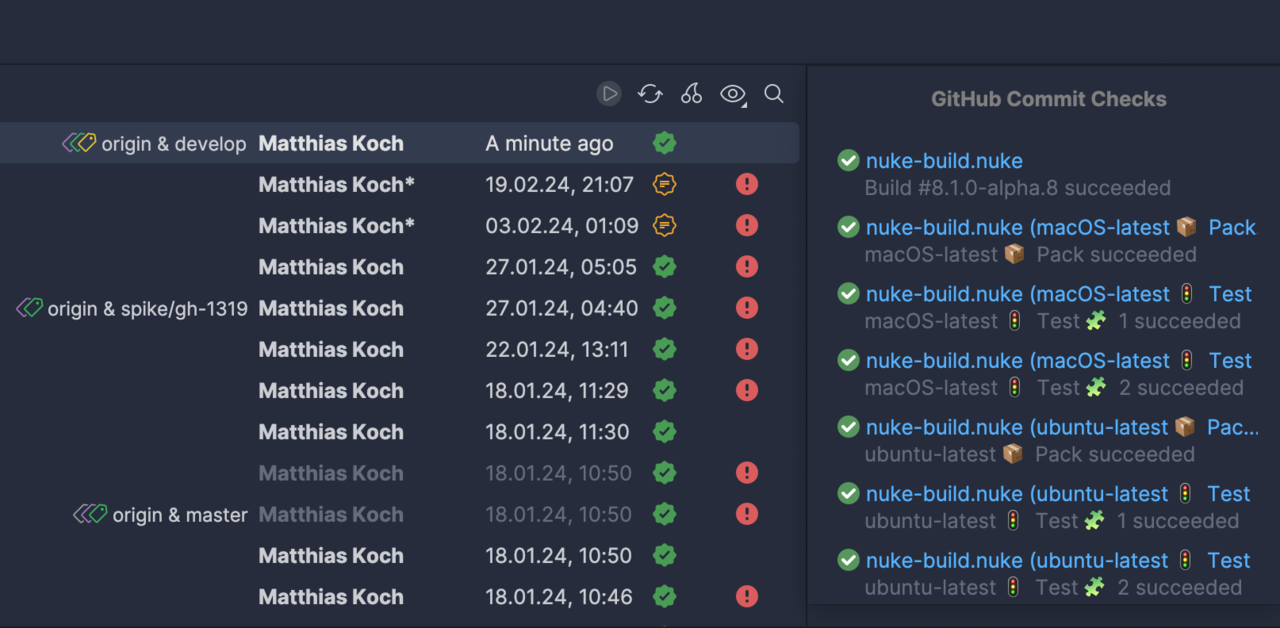Screen dimensions: 1280x628
Task: Click the tag icon beside origin & spike/gh-1319
Action: (30, 308)
